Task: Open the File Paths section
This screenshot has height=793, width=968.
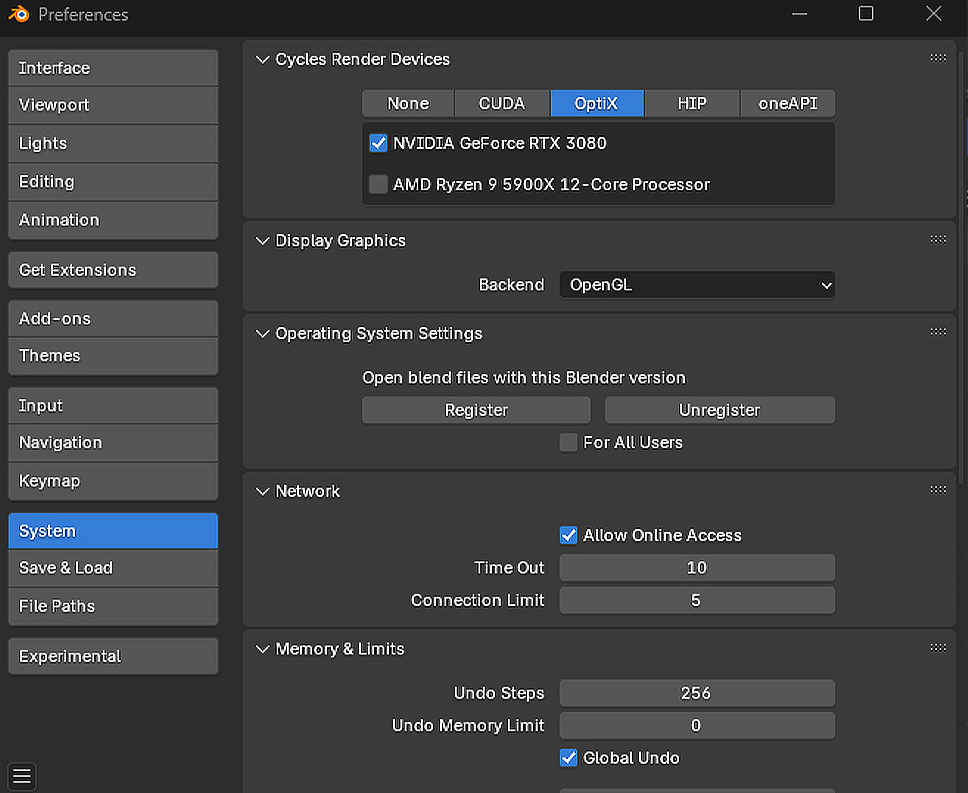Action: pos(113,606)
